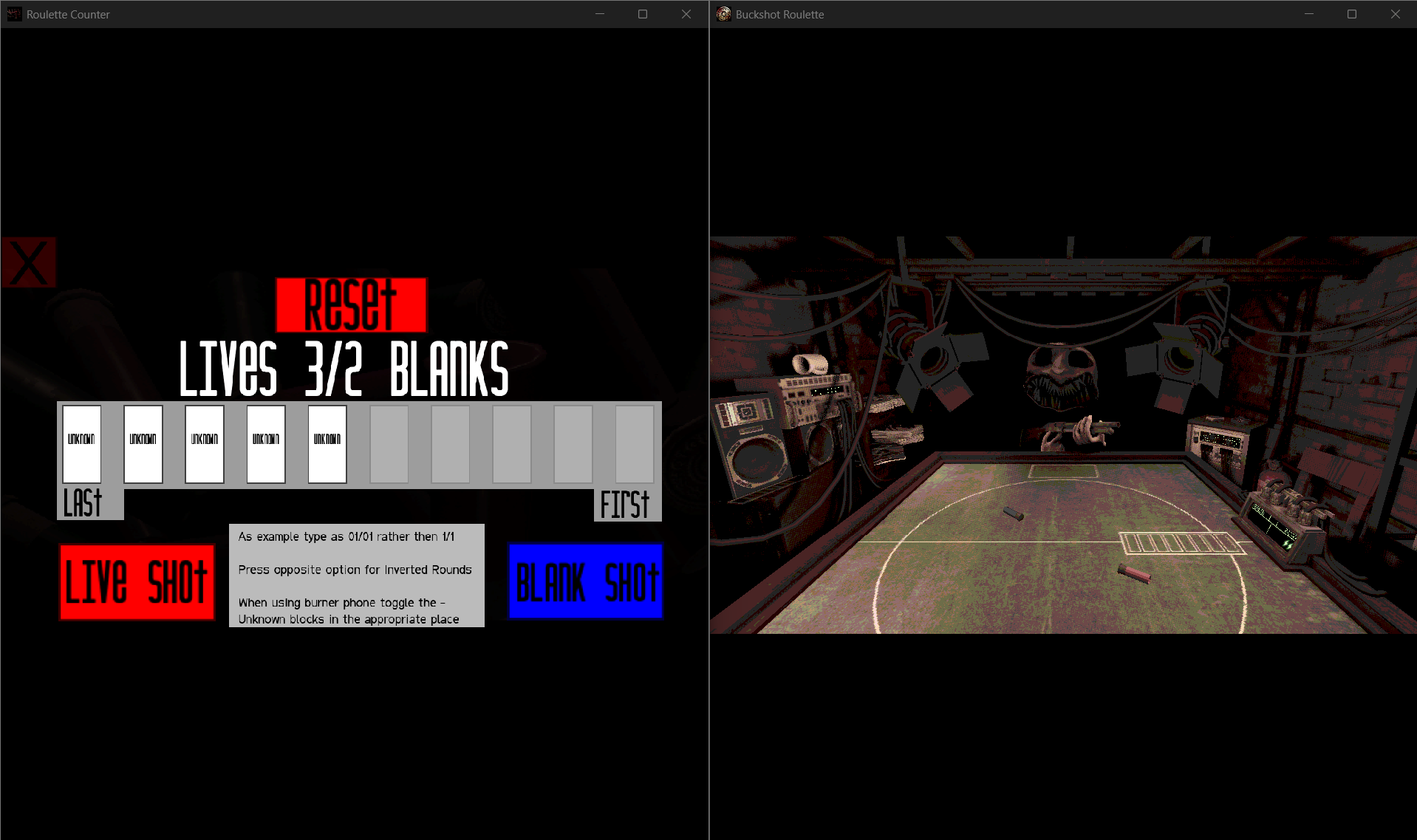Click the red Live Shot button

click(137, 582)
